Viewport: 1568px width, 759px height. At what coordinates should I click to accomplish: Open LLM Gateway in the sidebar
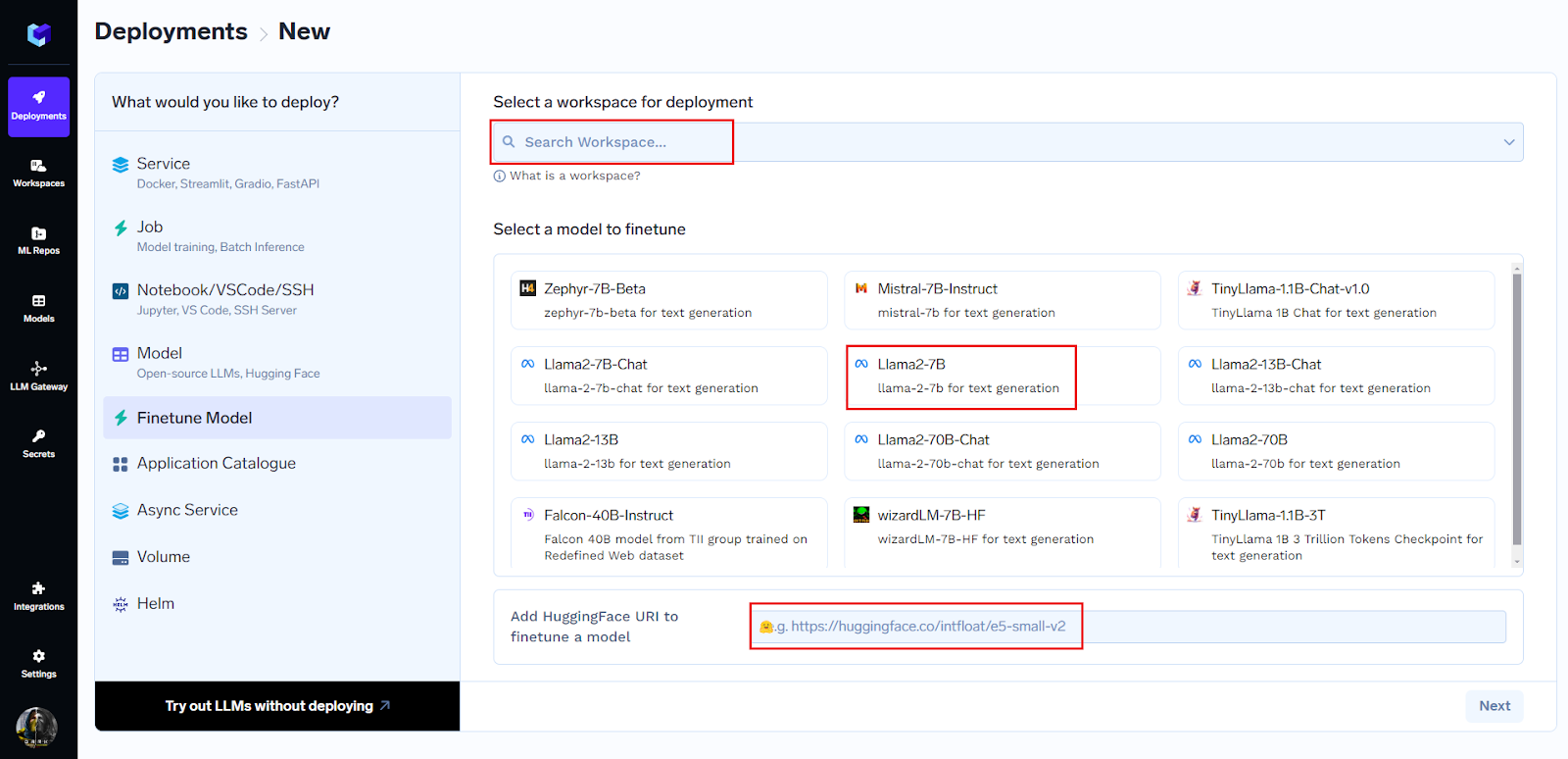[x=38, y=377]
